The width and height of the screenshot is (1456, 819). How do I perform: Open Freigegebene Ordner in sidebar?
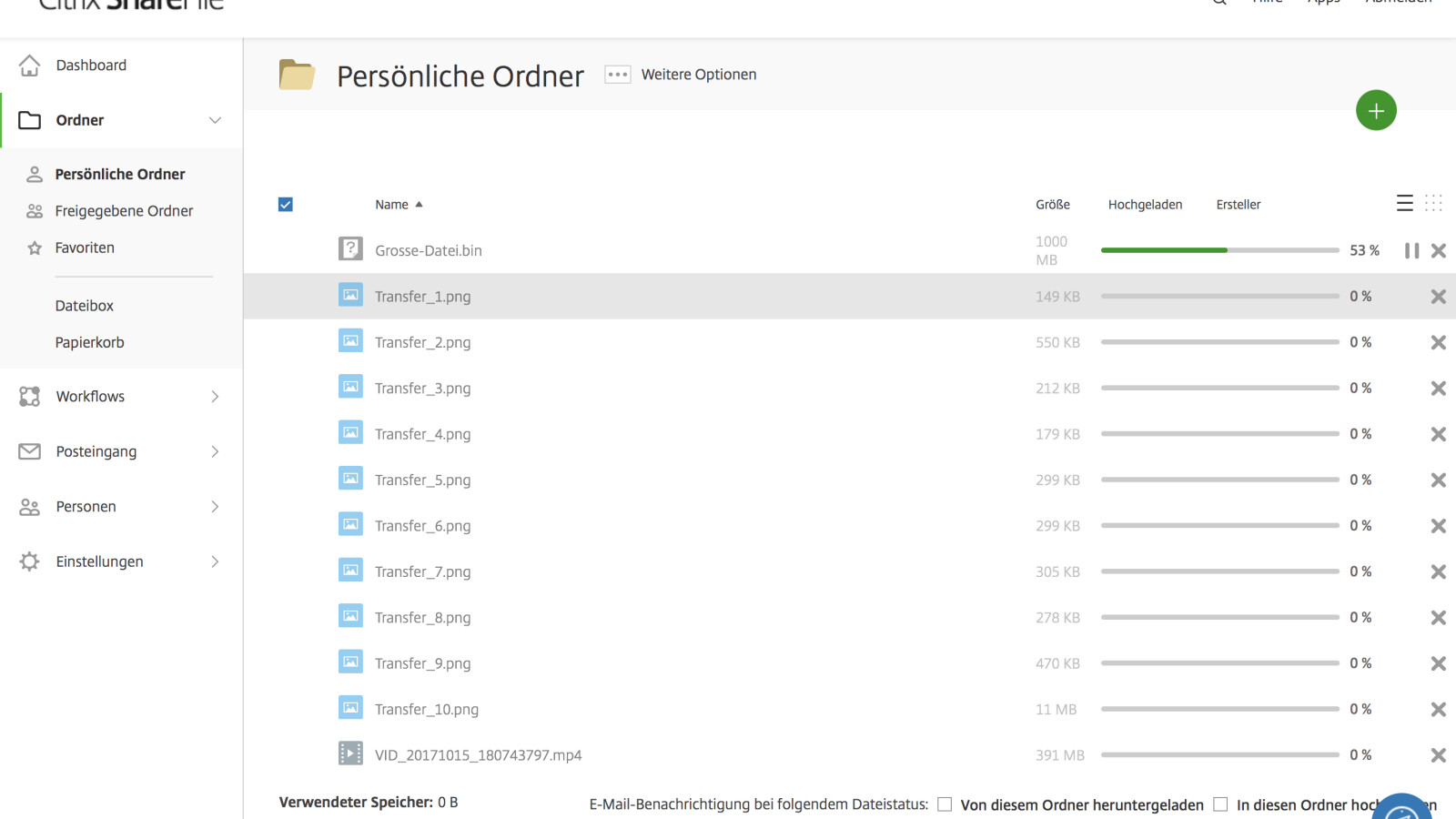(124, 211)
